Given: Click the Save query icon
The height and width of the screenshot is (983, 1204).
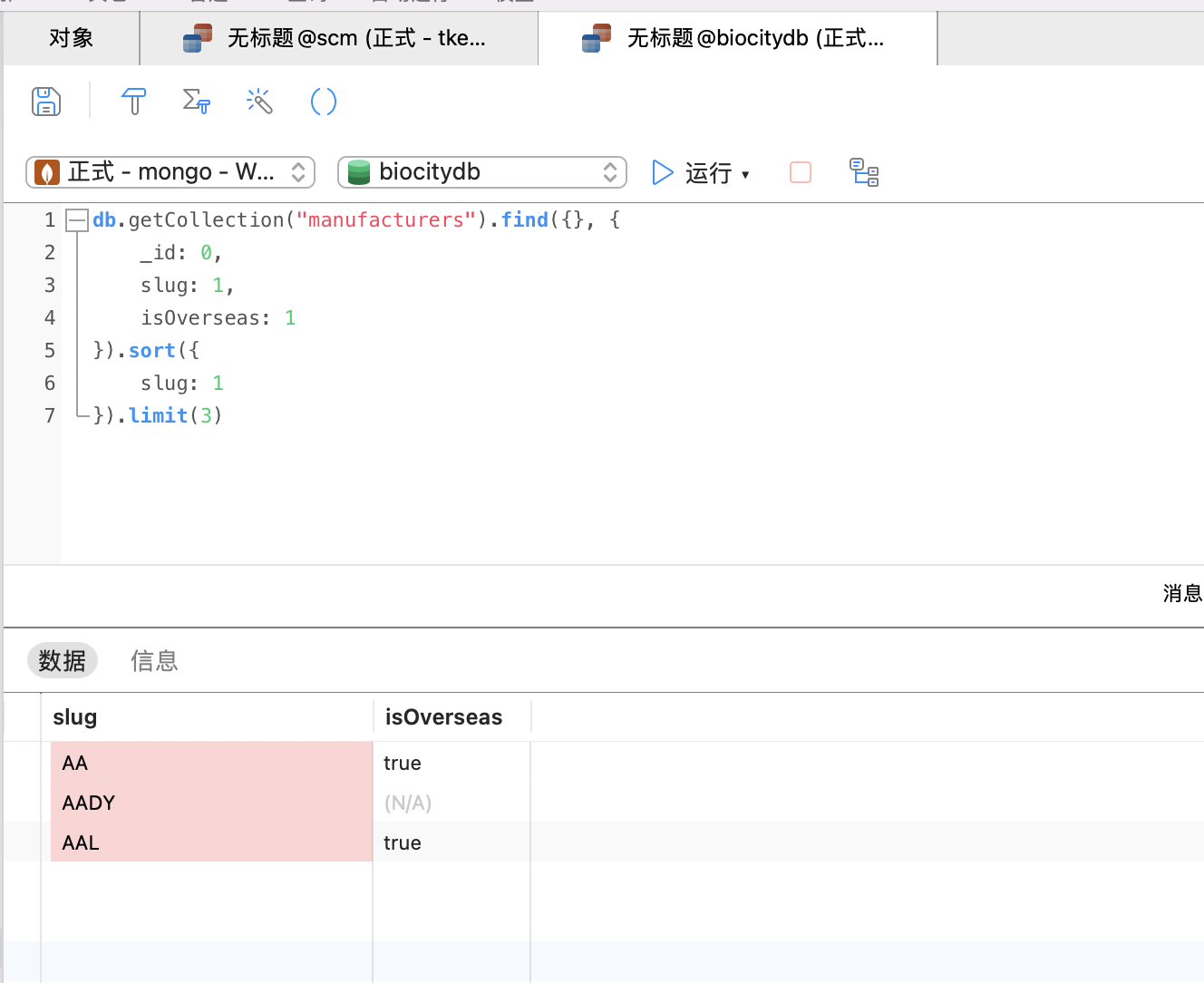Looking at the screenshot, I should click(46, 102).
